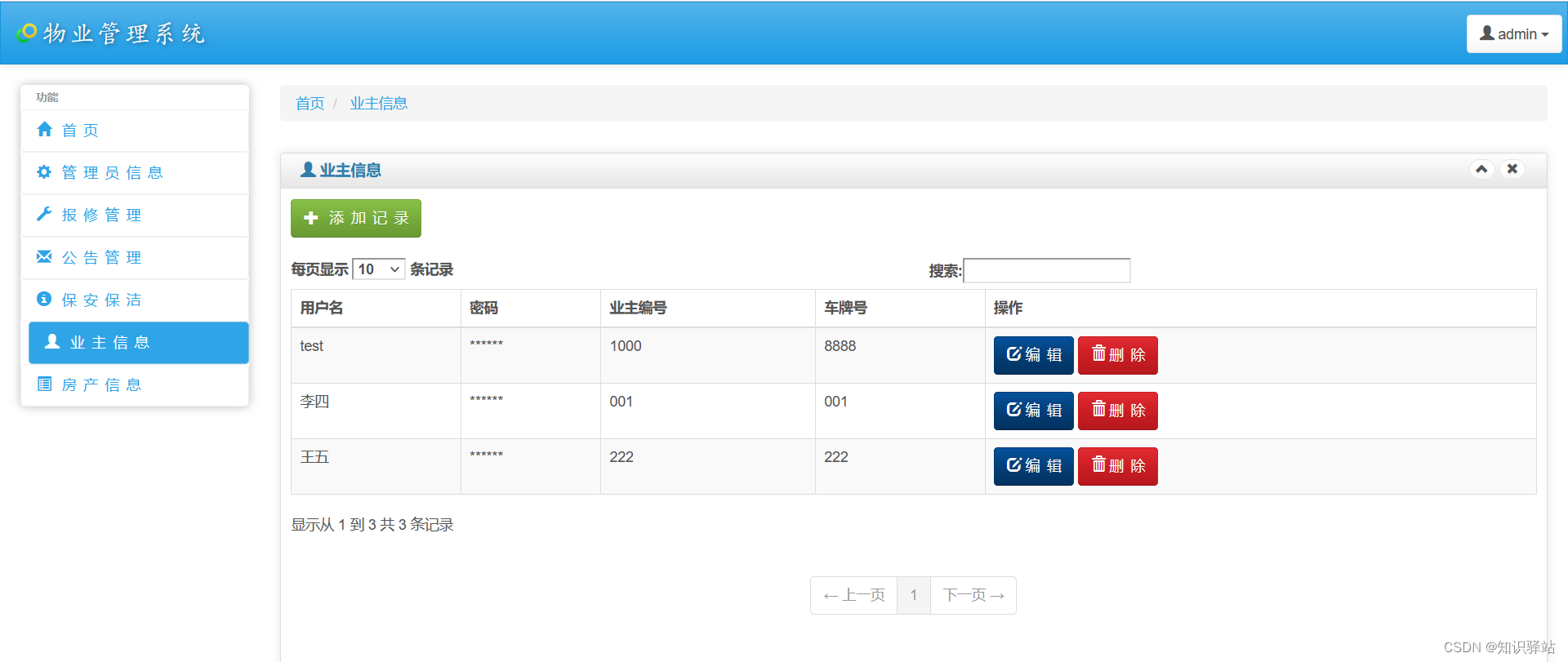Open the admin user dropdown

tap(1514, 34)
